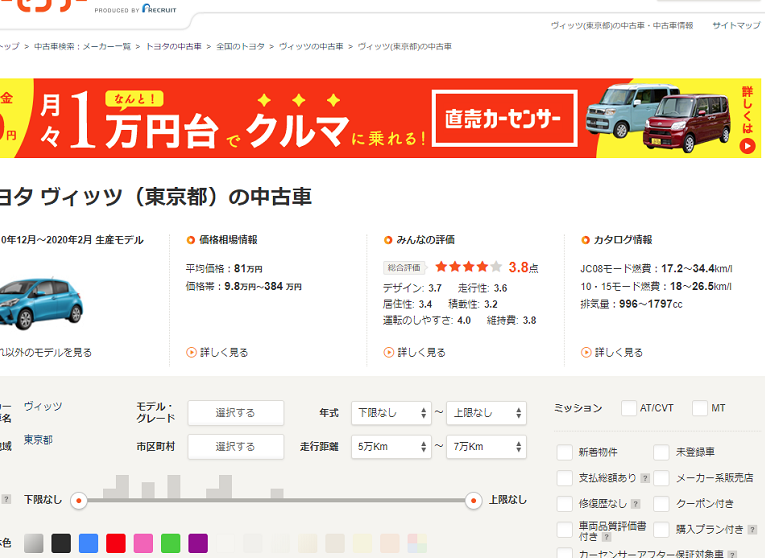Screen dimensions: 765x558
Task: Enable the AT/CVT transmission checkbox
Action: coord(629,408)
